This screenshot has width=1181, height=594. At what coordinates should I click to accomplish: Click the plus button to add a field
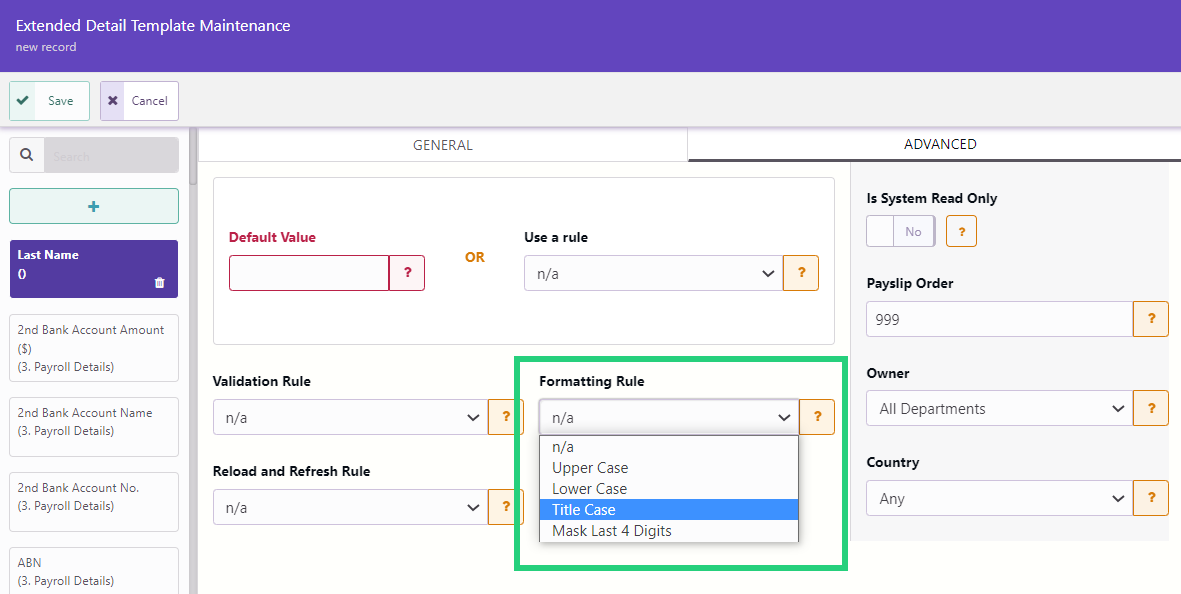pos(94,206)
